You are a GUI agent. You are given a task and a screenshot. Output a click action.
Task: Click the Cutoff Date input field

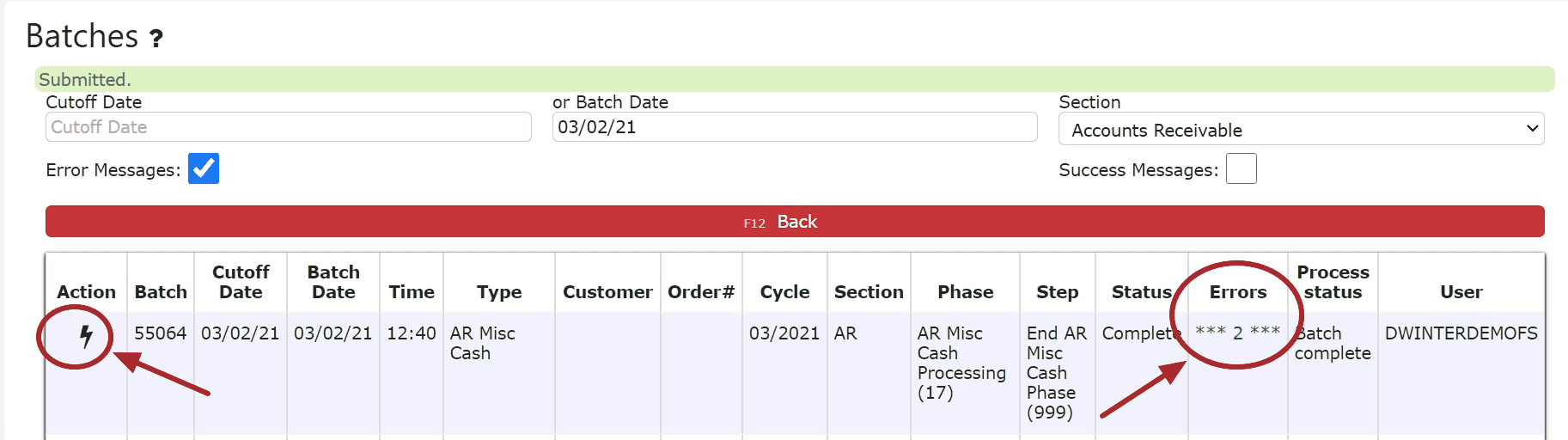288,127
